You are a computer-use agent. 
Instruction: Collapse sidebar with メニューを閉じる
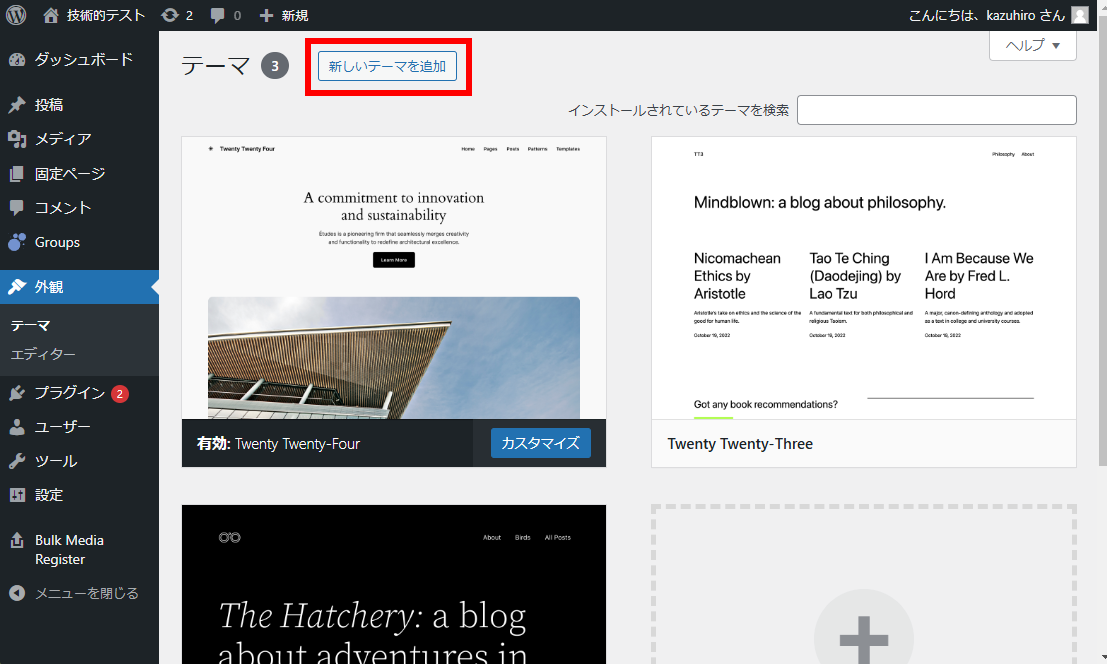click(x=86, y=593)
